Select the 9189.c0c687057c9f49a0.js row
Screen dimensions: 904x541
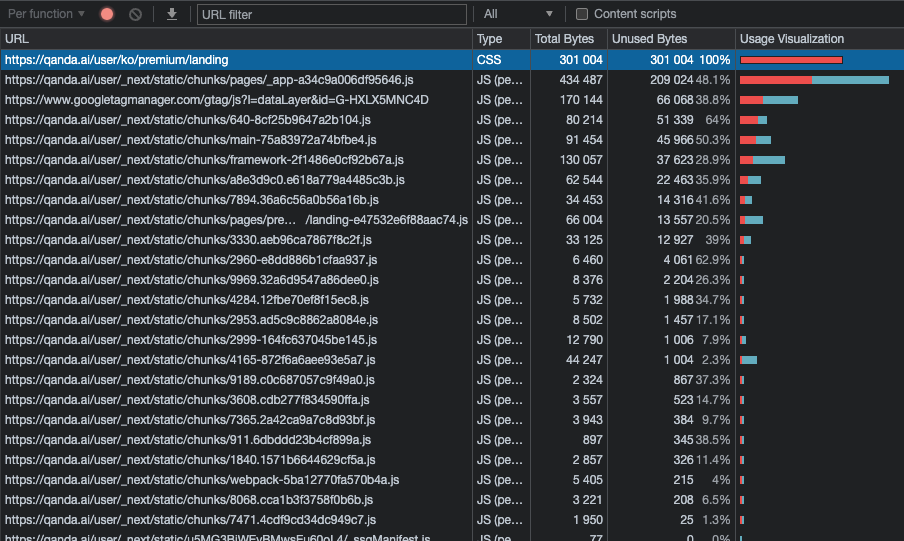coord(452,380)
